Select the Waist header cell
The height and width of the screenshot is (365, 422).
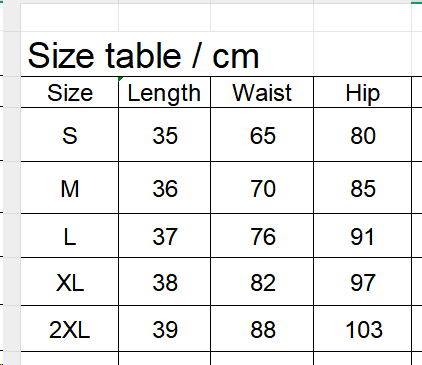point(262,92)
